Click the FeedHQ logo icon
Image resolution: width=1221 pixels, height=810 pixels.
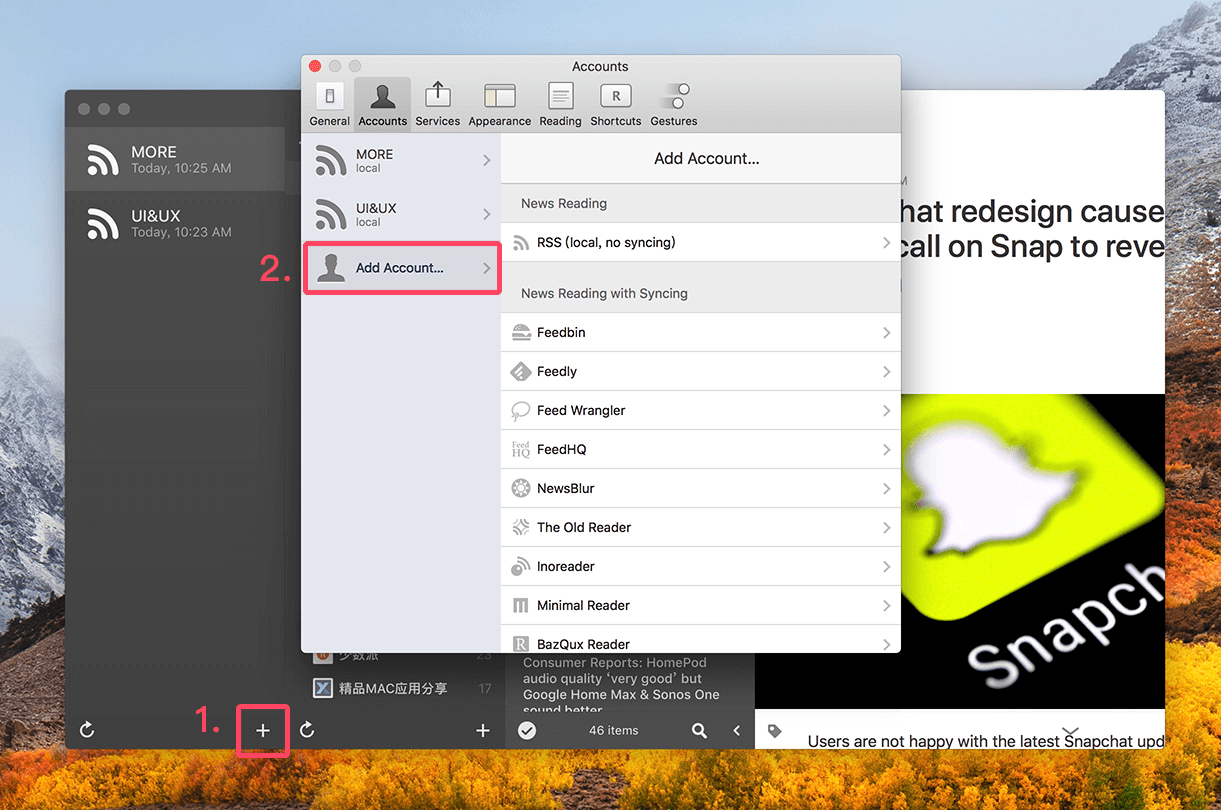coord(520,449)
